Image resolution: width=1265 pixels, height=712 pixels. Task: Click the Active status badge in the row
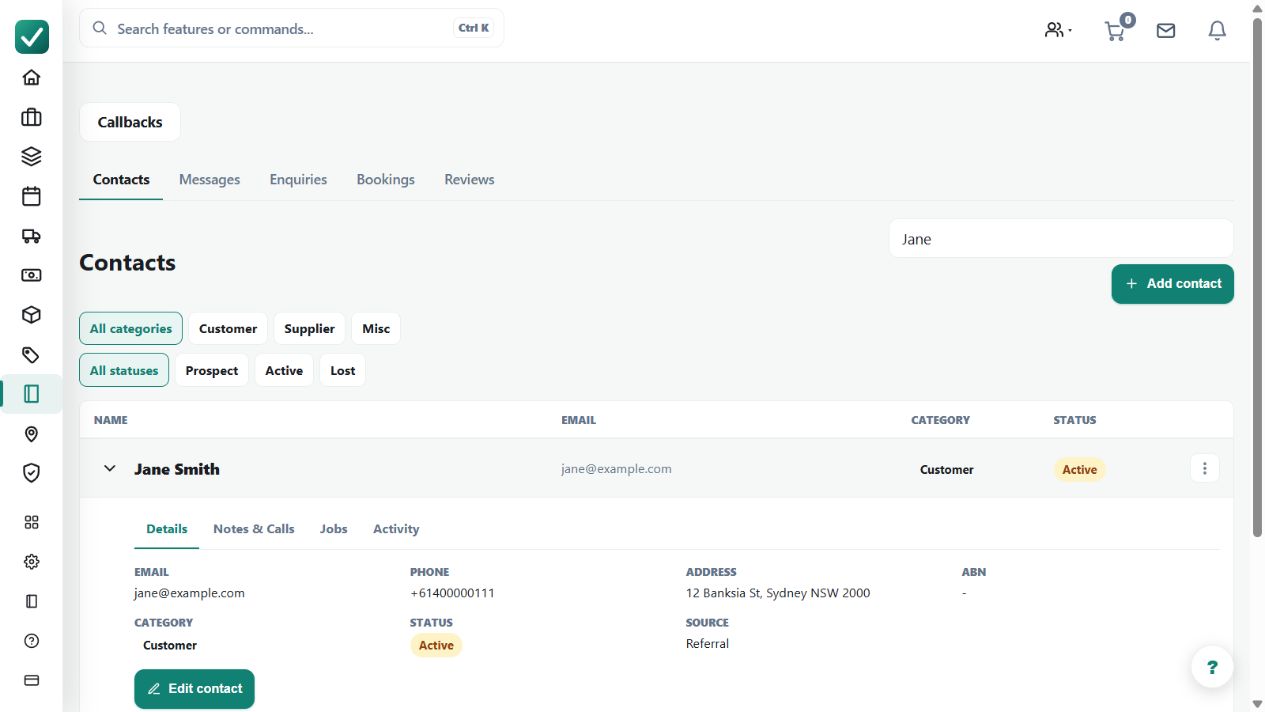pyautogui.click(x=1079, y=469)
